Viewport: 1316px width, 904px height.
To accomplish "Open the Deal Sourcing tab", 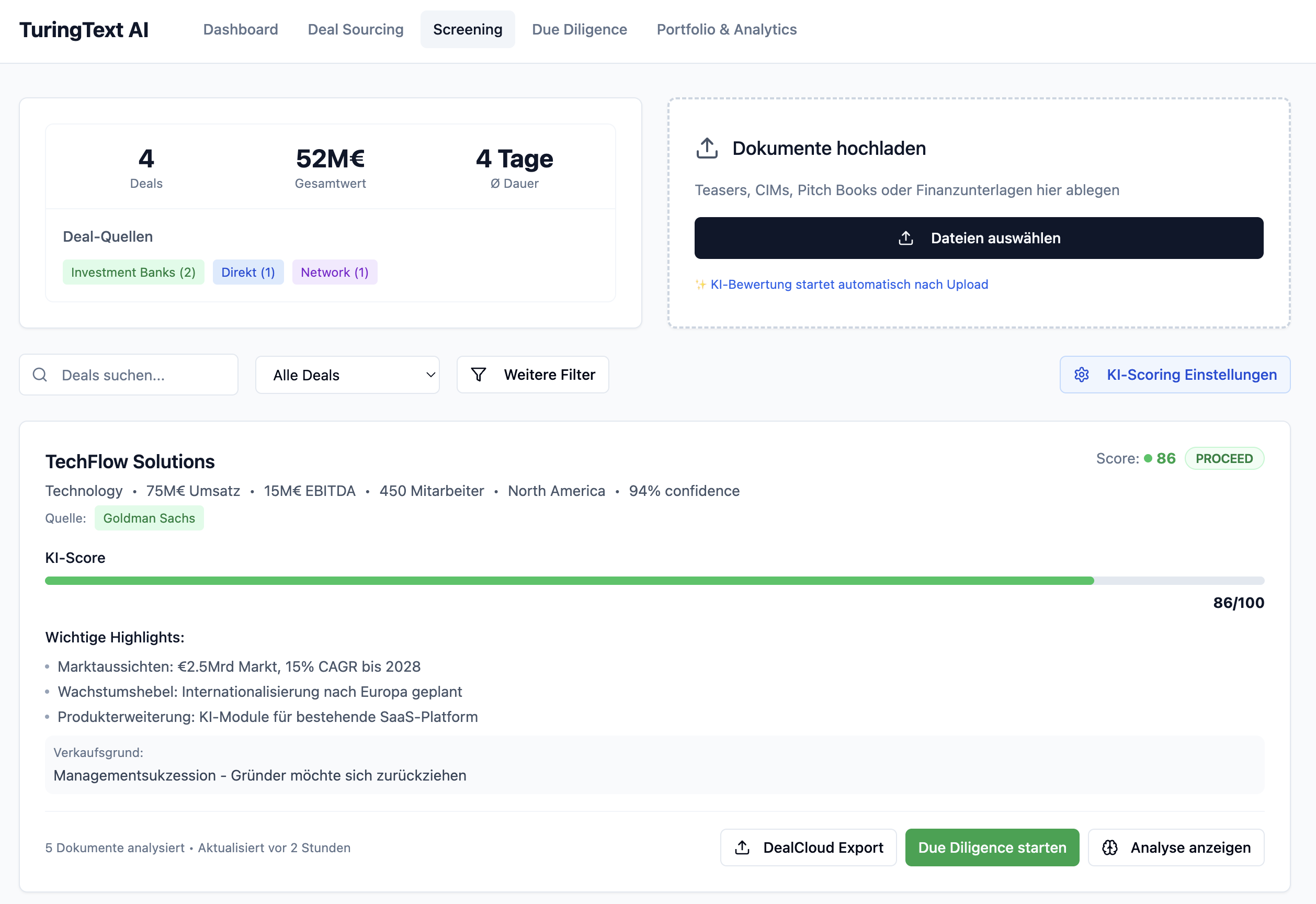I will [355, 29].
